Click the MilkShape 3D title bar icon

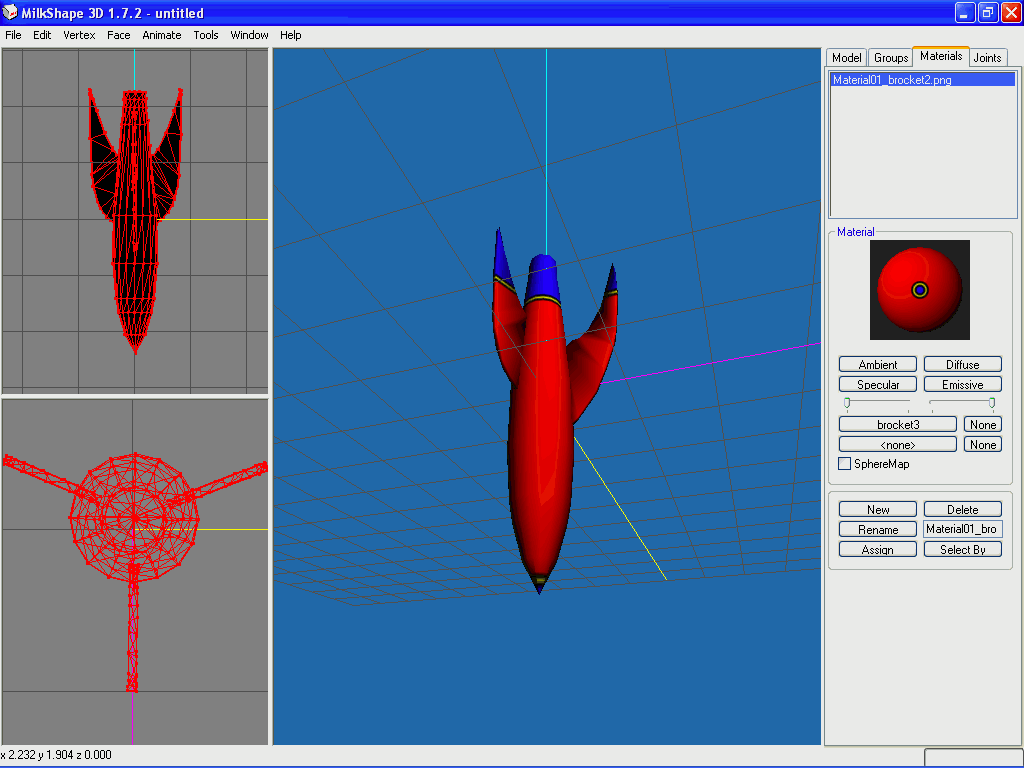[x=11, y=13]
